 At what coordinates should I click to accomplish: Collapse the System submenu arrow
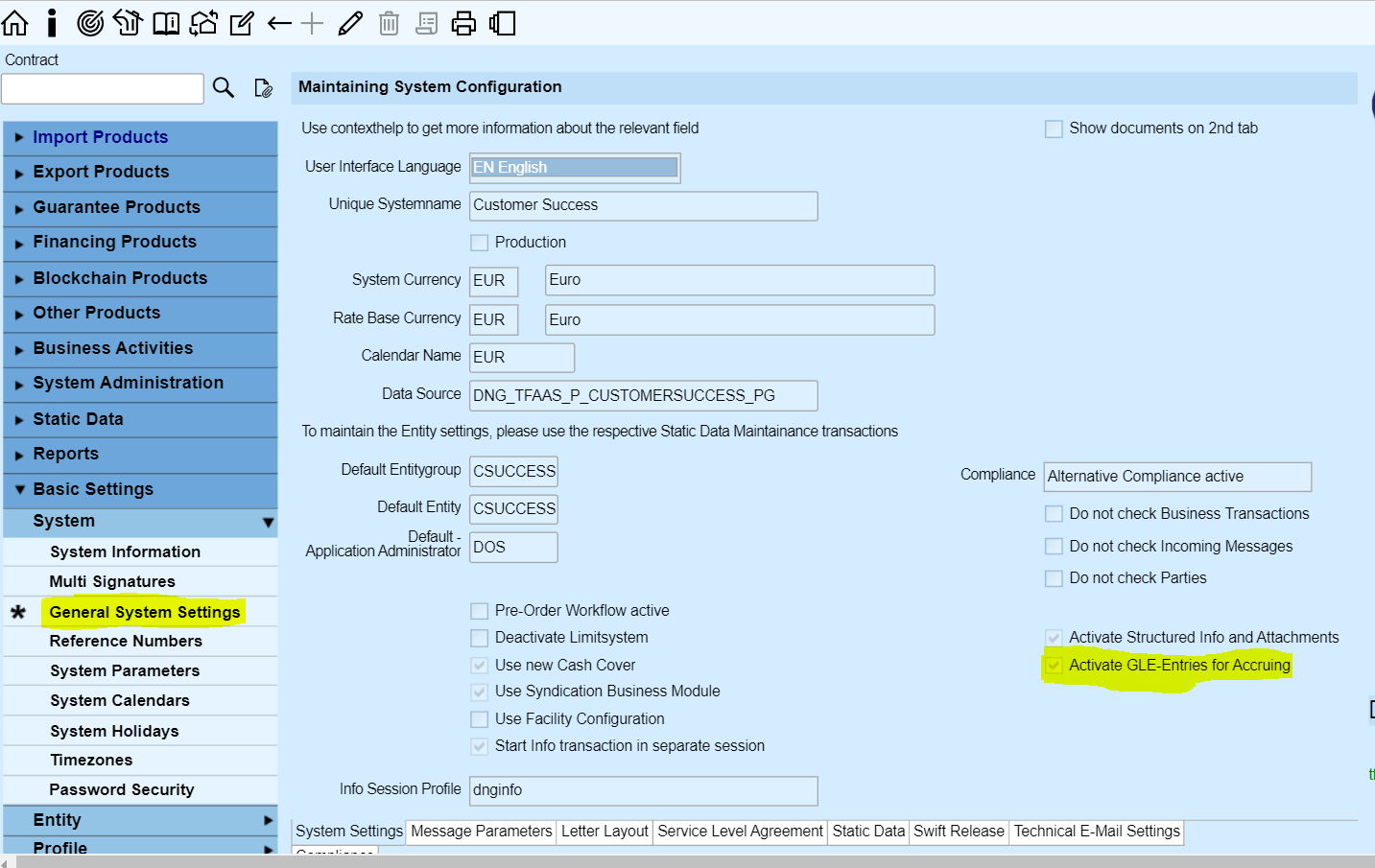pos(268,523)
